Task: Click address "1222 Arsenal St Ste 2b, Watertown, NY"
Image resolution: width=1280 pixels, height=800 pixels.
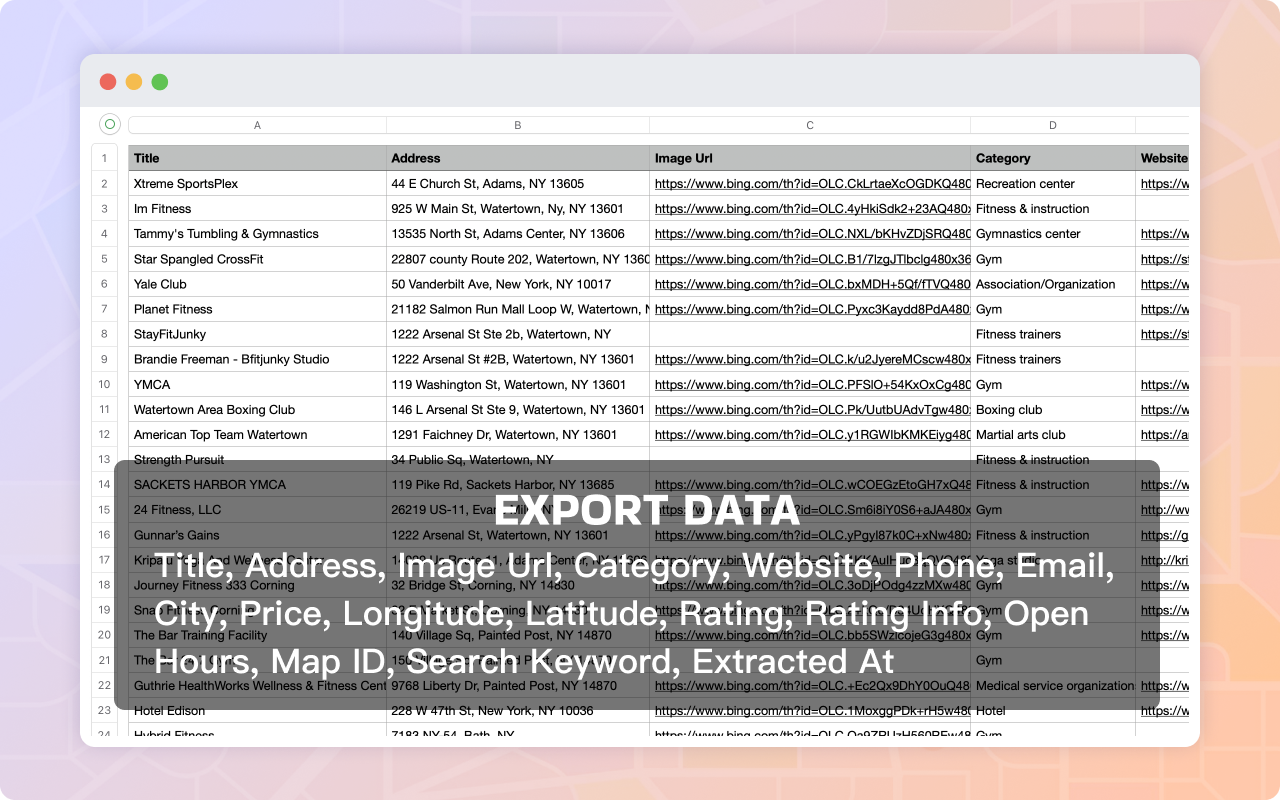Action: [x=518, y=334]
